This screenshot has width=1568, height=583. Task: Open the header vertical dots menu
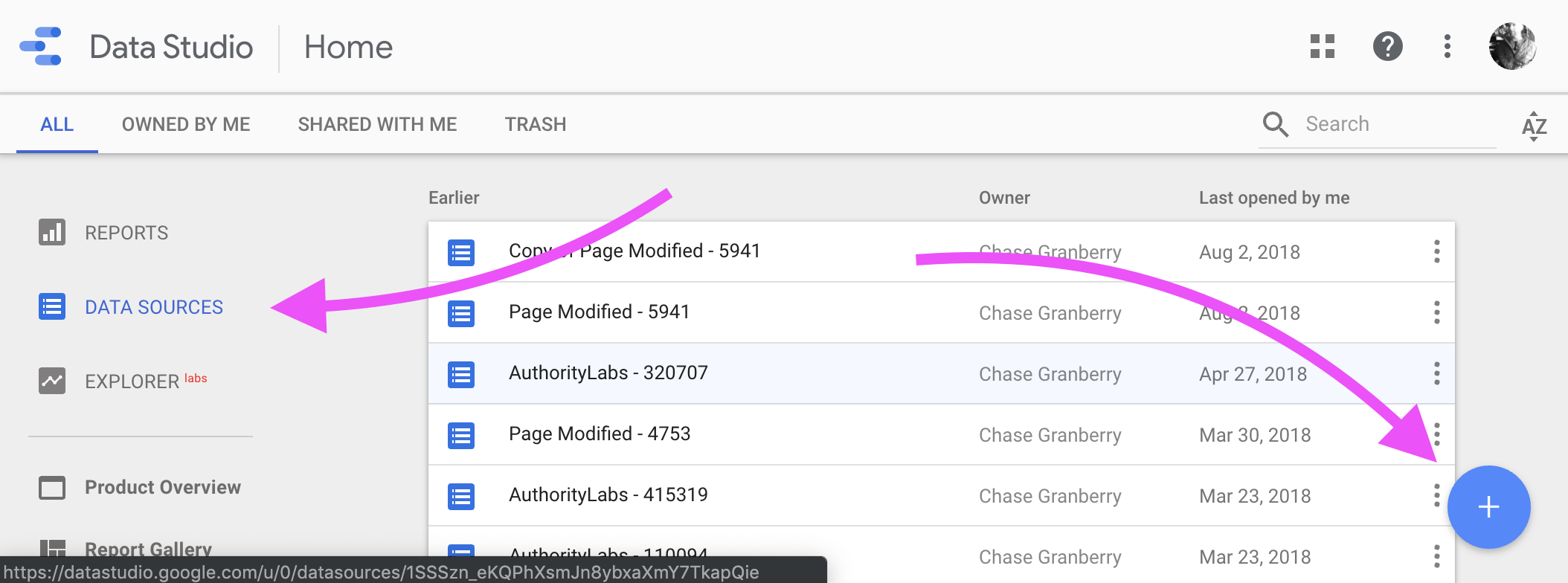point(1447,46)
